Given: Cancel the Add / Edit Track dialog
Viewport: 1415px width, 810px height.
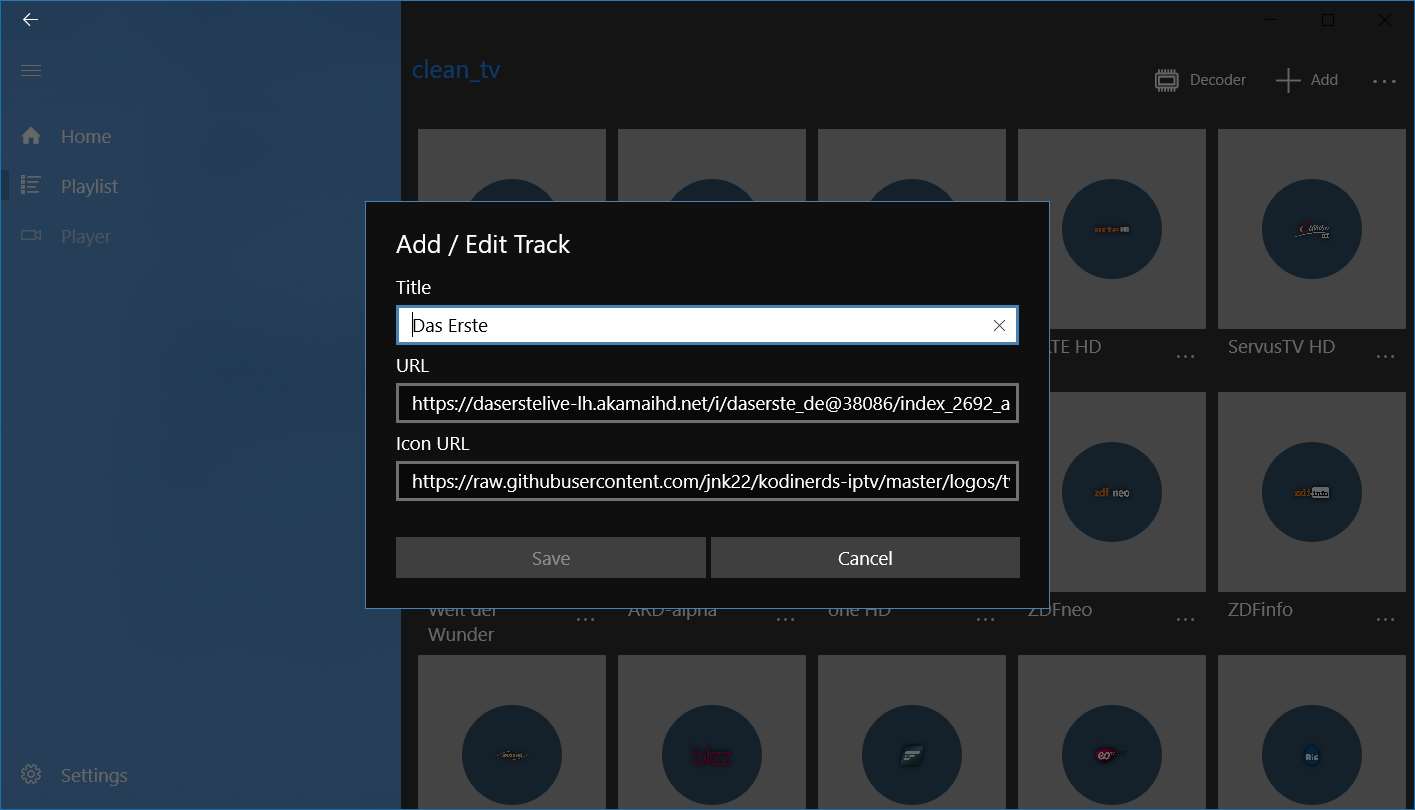Looking at the screenshot, I should pos(865,558).
